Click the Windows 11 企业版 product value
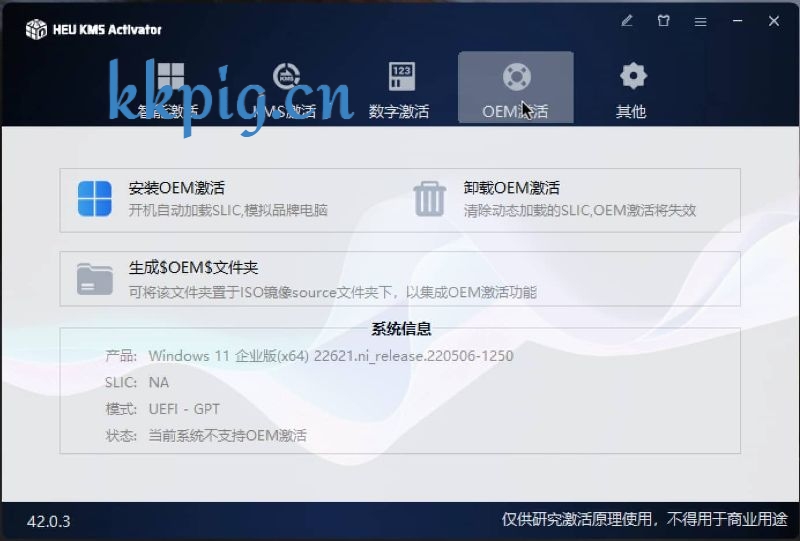This screenshot has width=800, height=541. pyautogui.click(x=331, y=356)
